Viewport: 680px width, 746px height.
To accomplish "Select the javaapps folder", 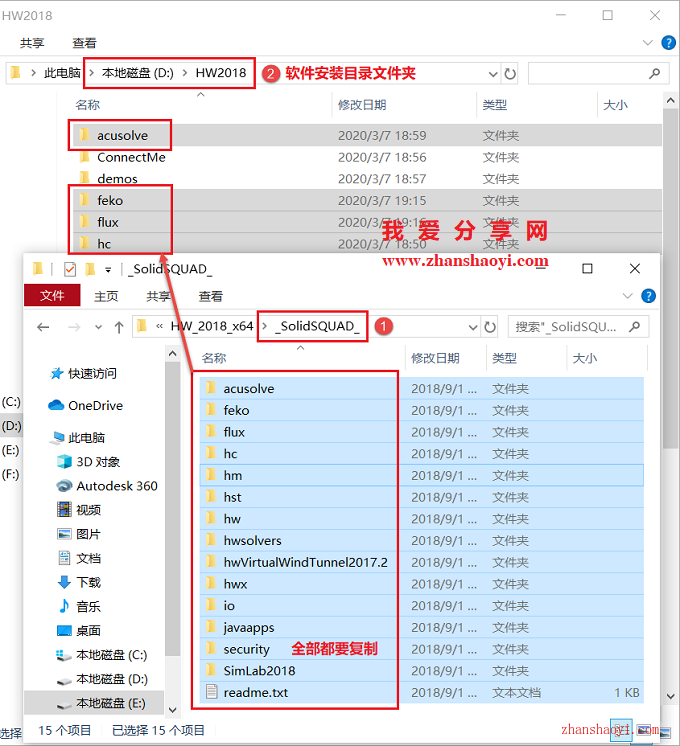I will pos(422,628).
